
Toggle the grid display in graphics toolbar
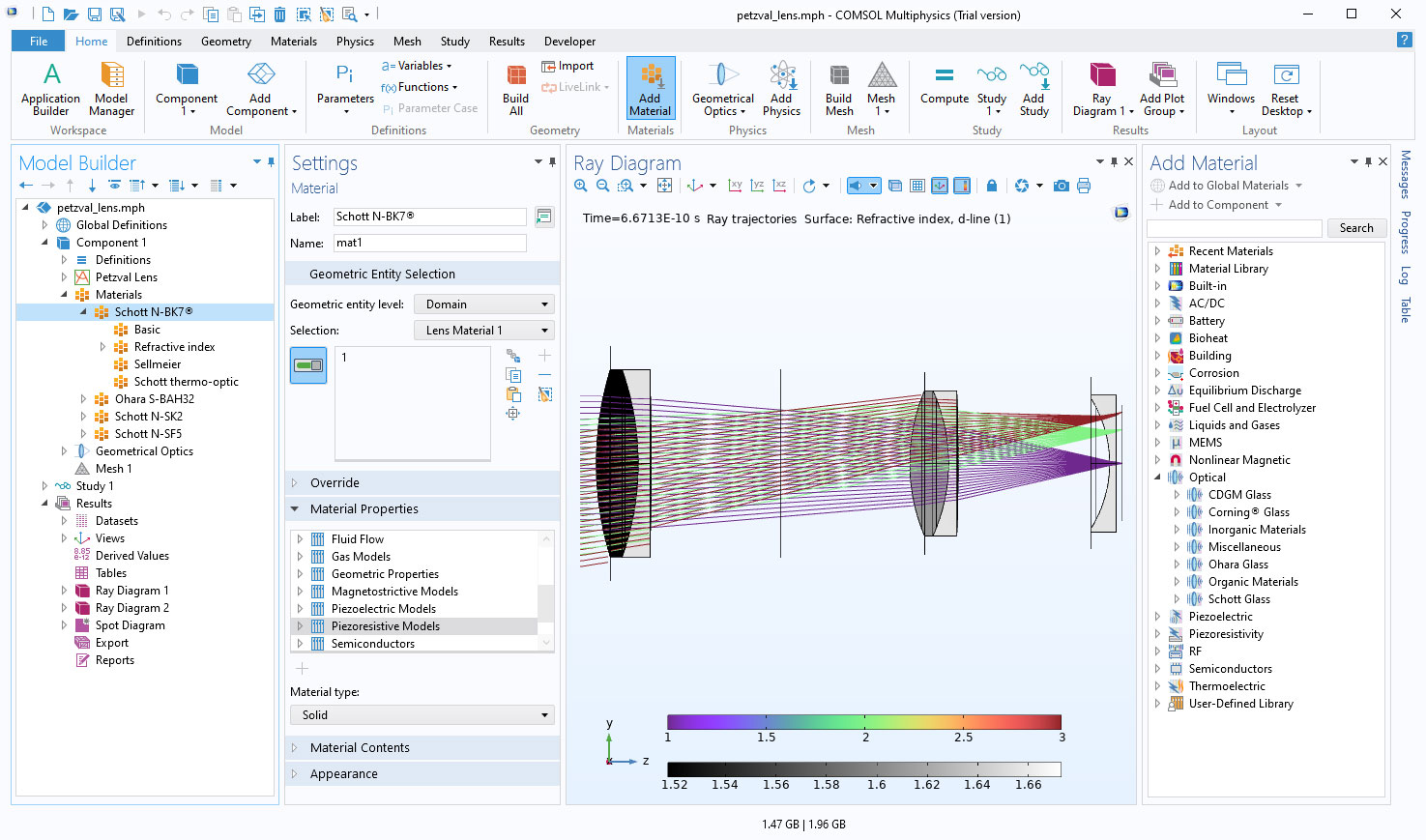[x=917, y=186]
